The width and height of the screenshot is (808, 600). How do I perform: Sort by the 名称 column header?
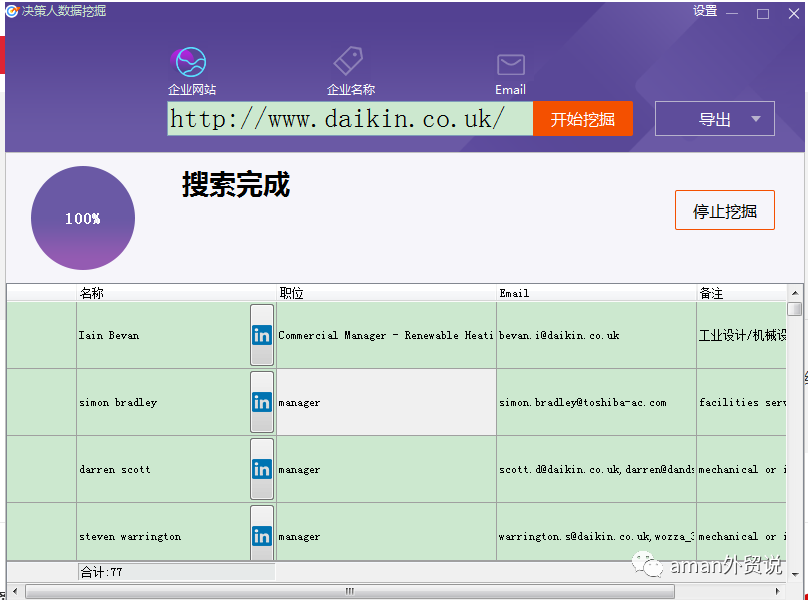176,293
